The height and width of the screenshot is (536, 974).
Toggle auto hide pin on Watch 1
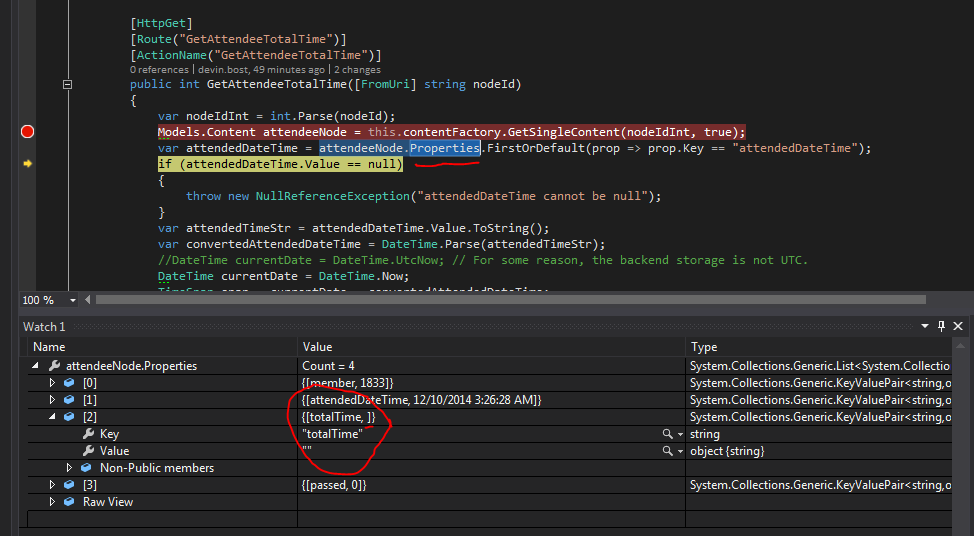tap(941, 326)
